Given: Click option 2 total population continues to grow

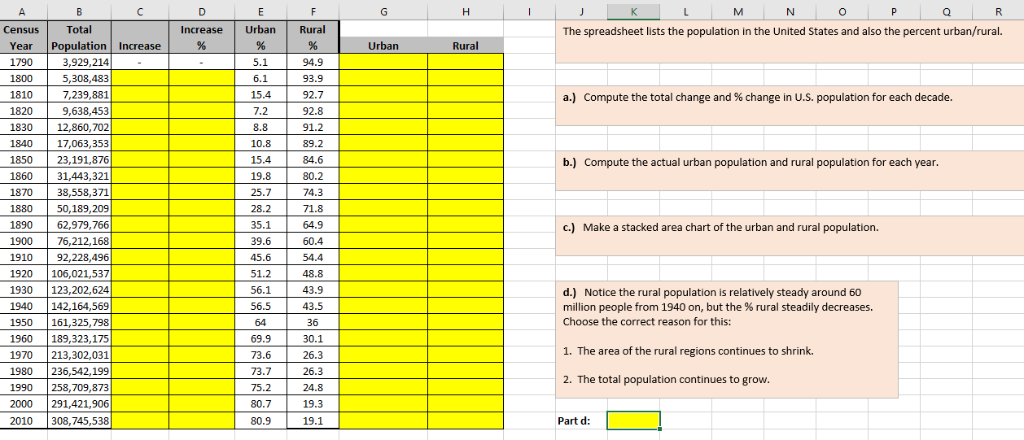Looking at the screenshot, I should [x=667, y=379].
